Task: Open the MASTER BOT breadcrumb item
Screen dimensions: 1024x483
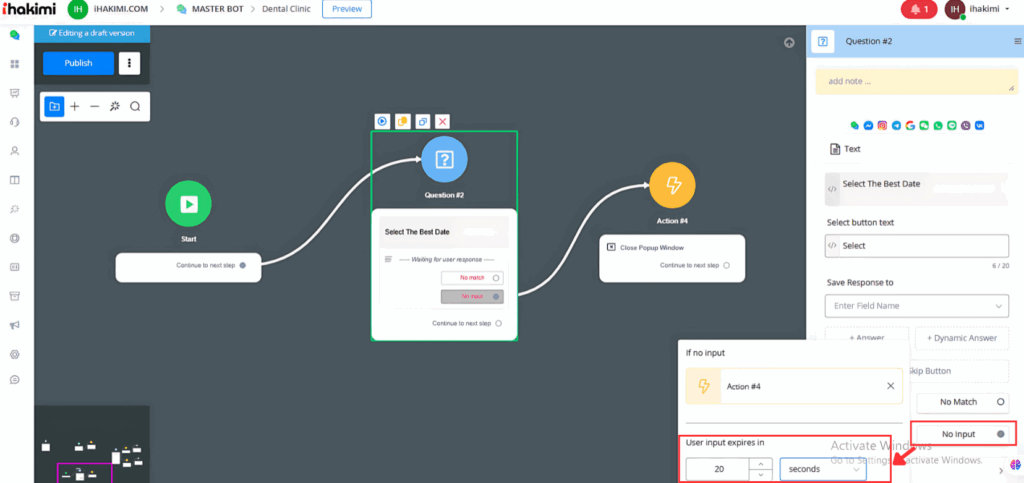Action: point(213,9)
